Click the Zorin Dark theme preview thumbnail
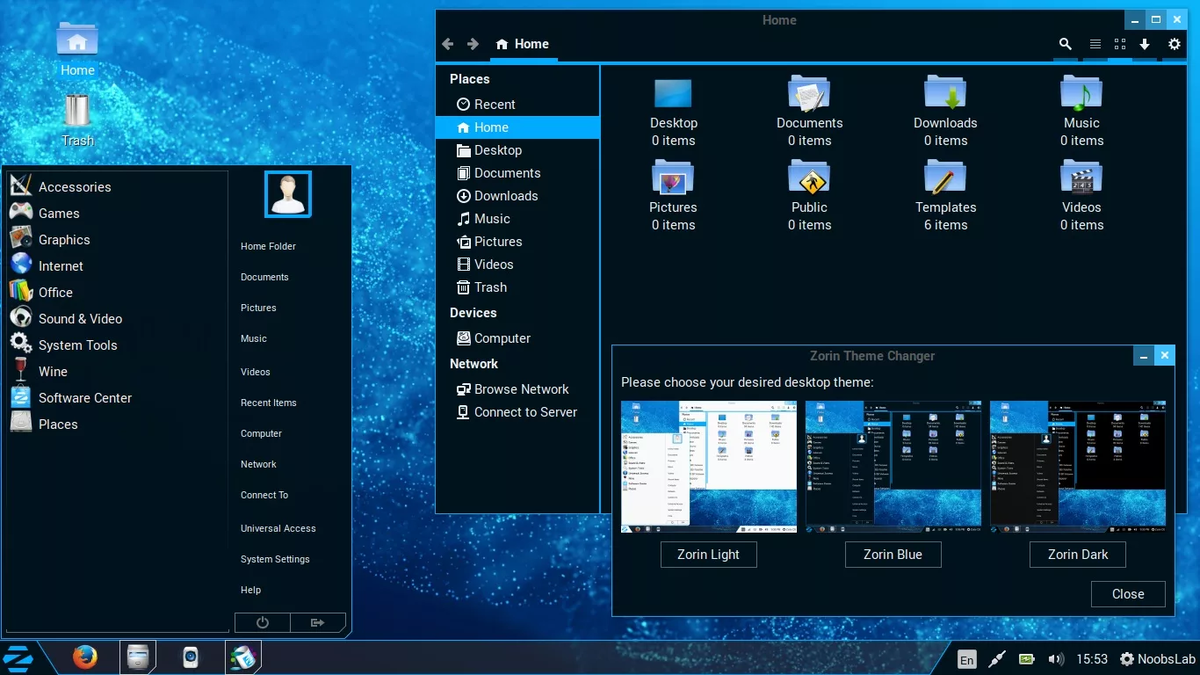This screenshot has height=675, width=1200. point(1077,466)
